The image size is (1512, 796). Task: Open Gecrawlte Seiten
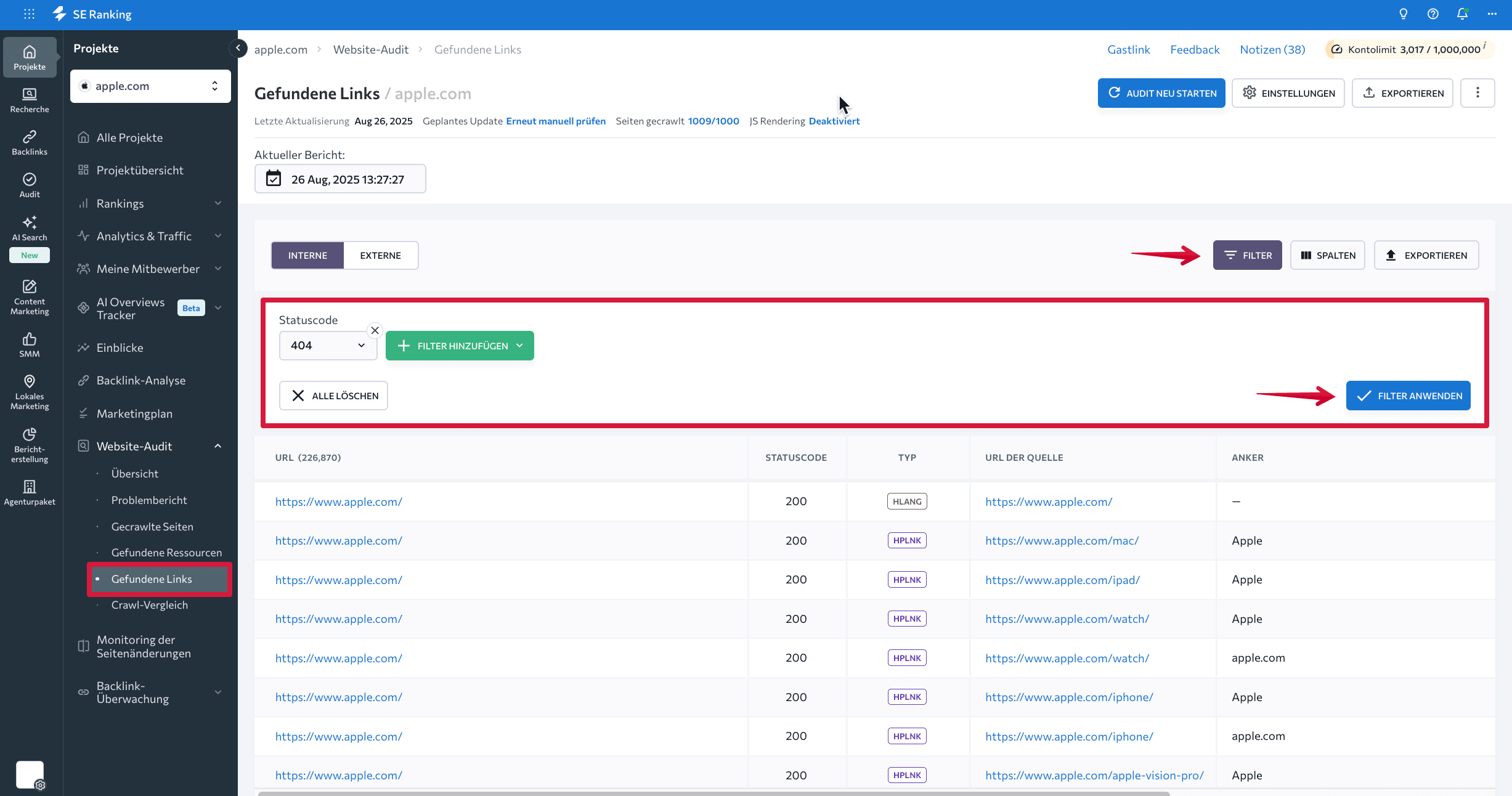152,526
